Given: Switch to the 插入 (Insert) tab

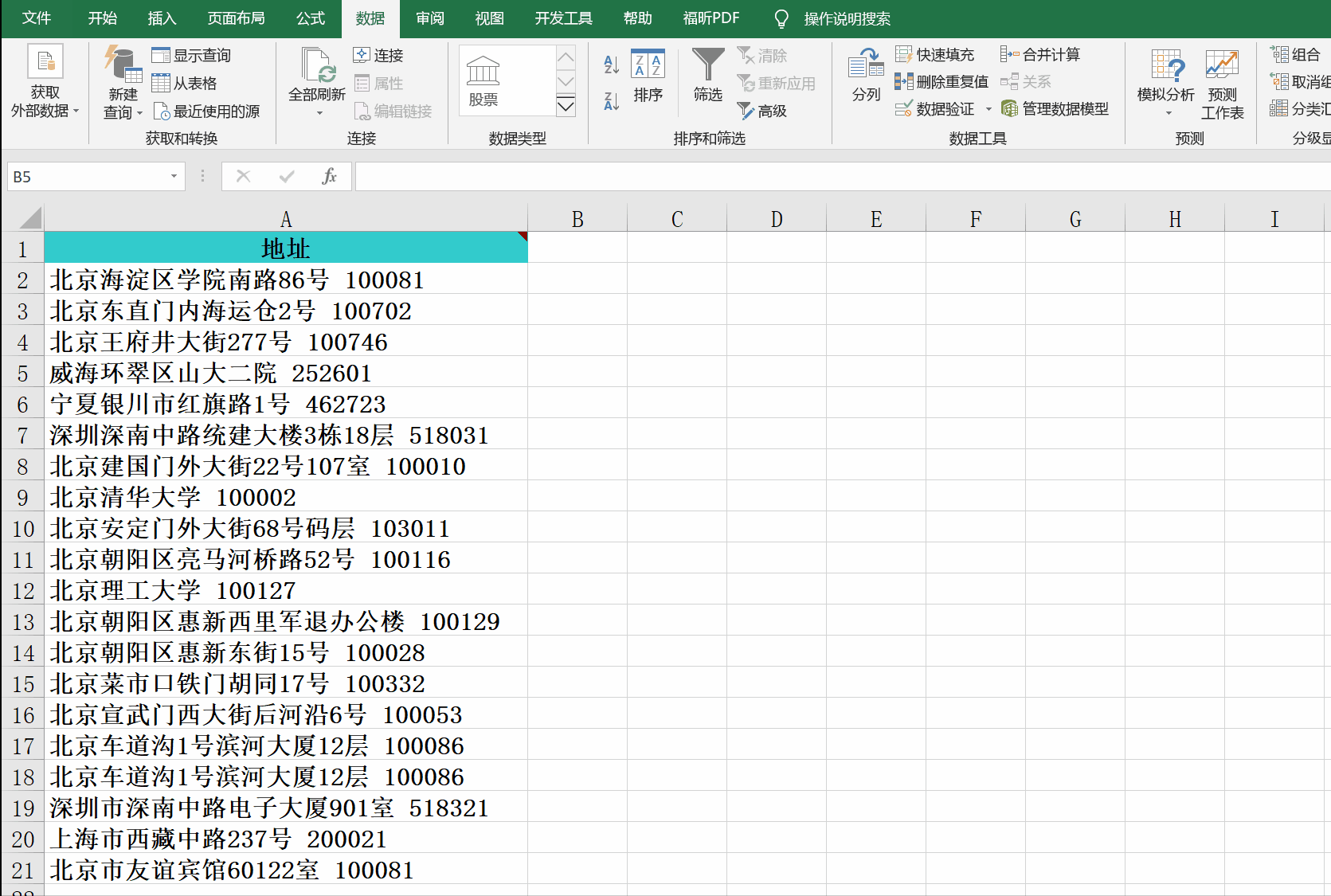Looking at the screenshot, I should point(162,18).
